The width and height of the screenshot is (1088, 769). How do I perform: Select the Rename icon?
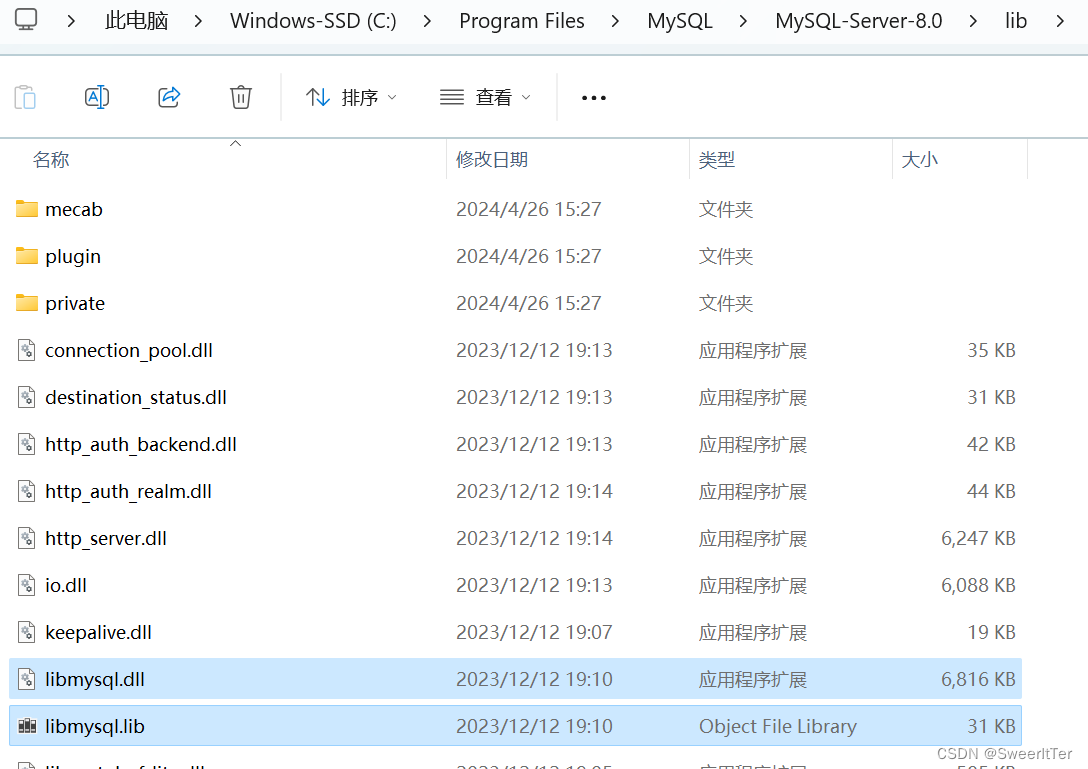(x=97, y=97)
